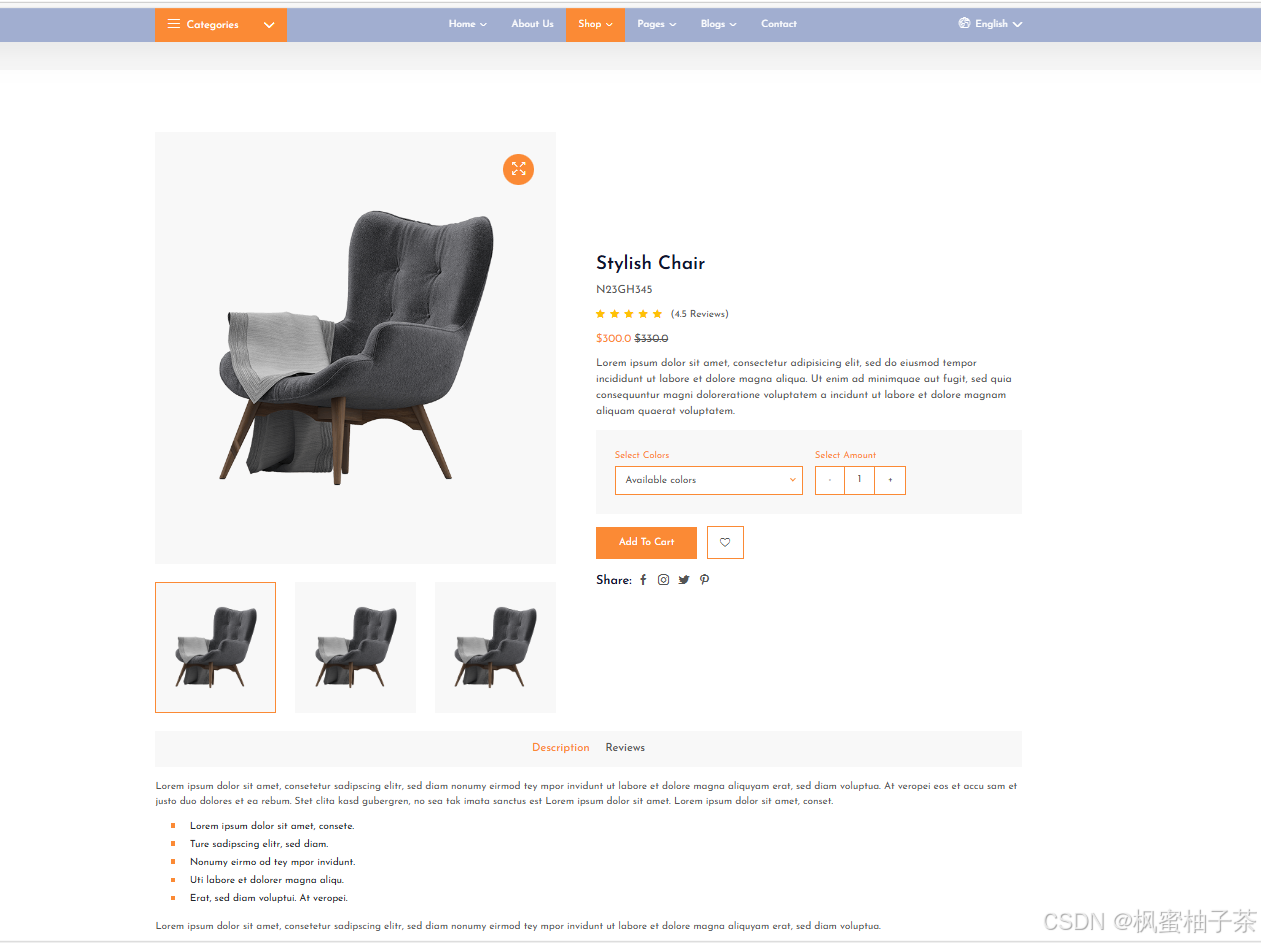Click the orange fullscreen expand image icon
Viewport: 1261px width, 943px height.
pyautogui.click(x=518, y=169)
